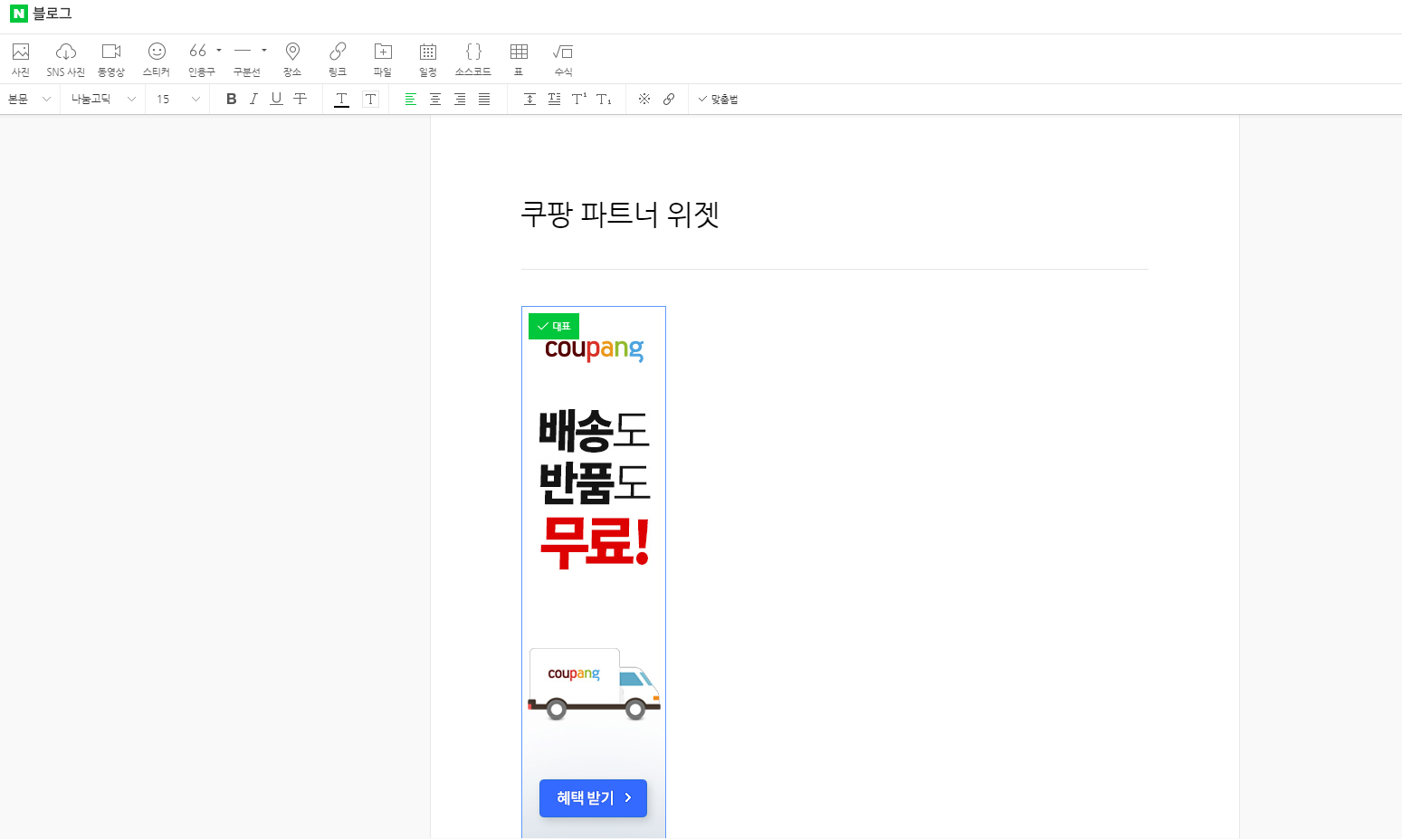Open 본문 paragraph style dropdown
The height and width of the screenshot is (840, 1402).
pos(30,100)
